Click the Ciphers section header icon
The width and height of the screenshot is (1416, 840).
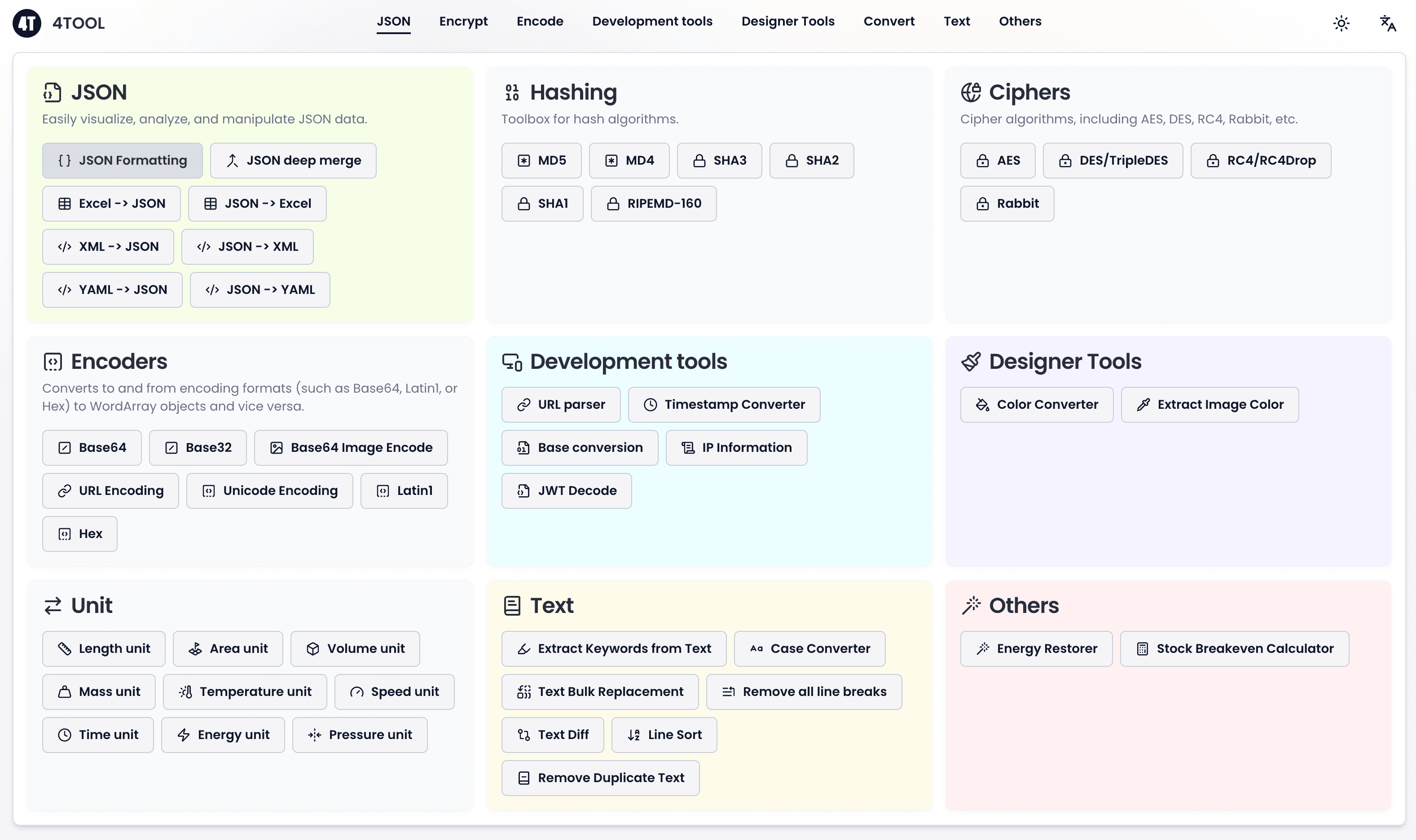pyautogui.click(x=971, y=92)
